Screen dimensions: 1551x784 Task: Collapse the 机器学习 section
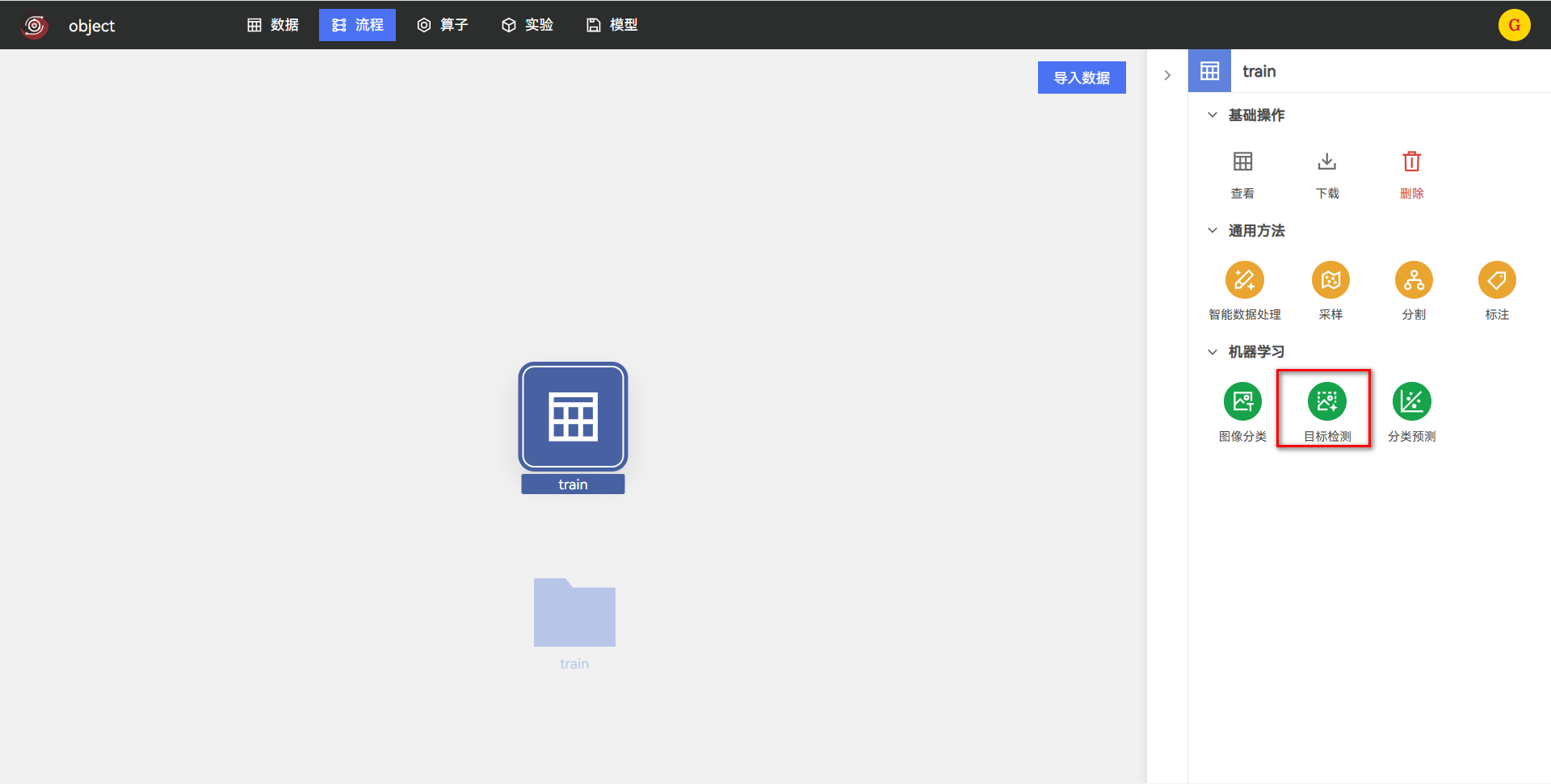click(x=1213, y=352)
